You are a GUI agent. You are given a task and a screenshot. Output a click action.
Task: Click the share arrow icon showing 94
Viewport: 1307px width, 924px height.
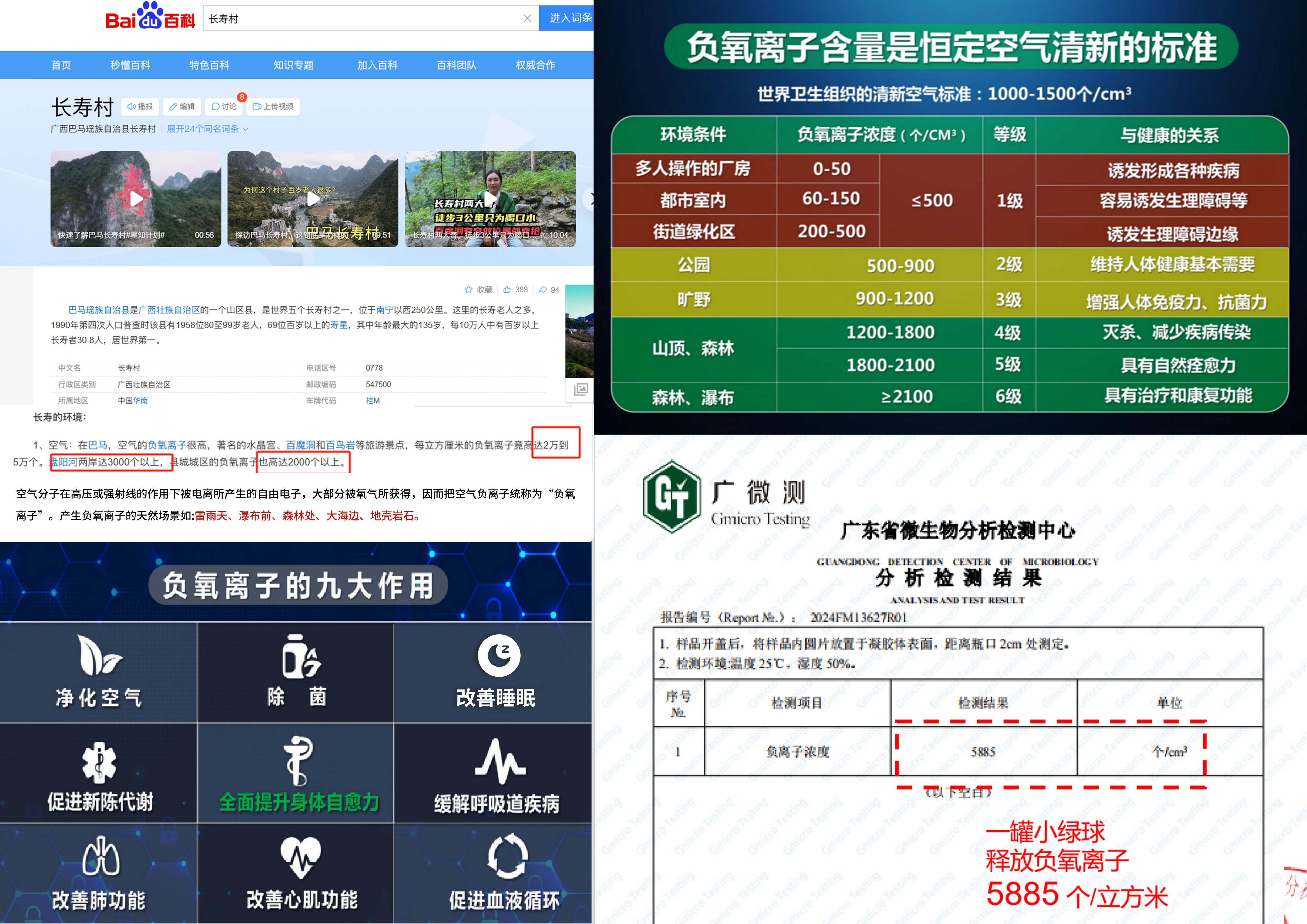[x=543, y=289]
